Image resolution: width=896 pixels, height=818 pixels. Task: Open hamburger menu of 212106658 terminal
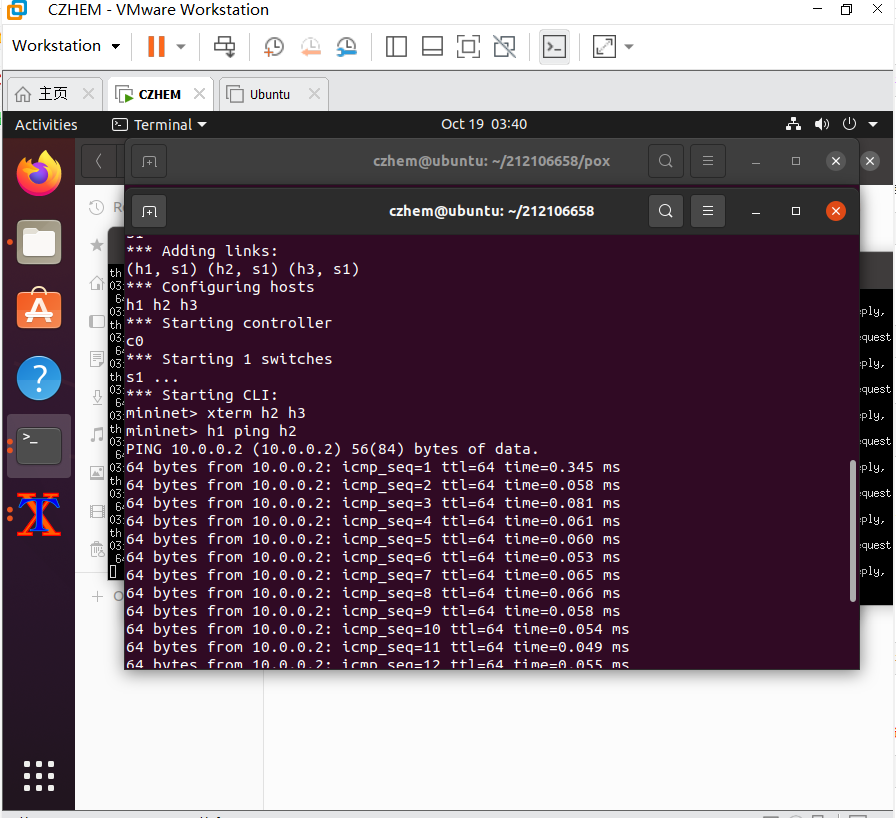pyautogui.click(x=708, y=211)
